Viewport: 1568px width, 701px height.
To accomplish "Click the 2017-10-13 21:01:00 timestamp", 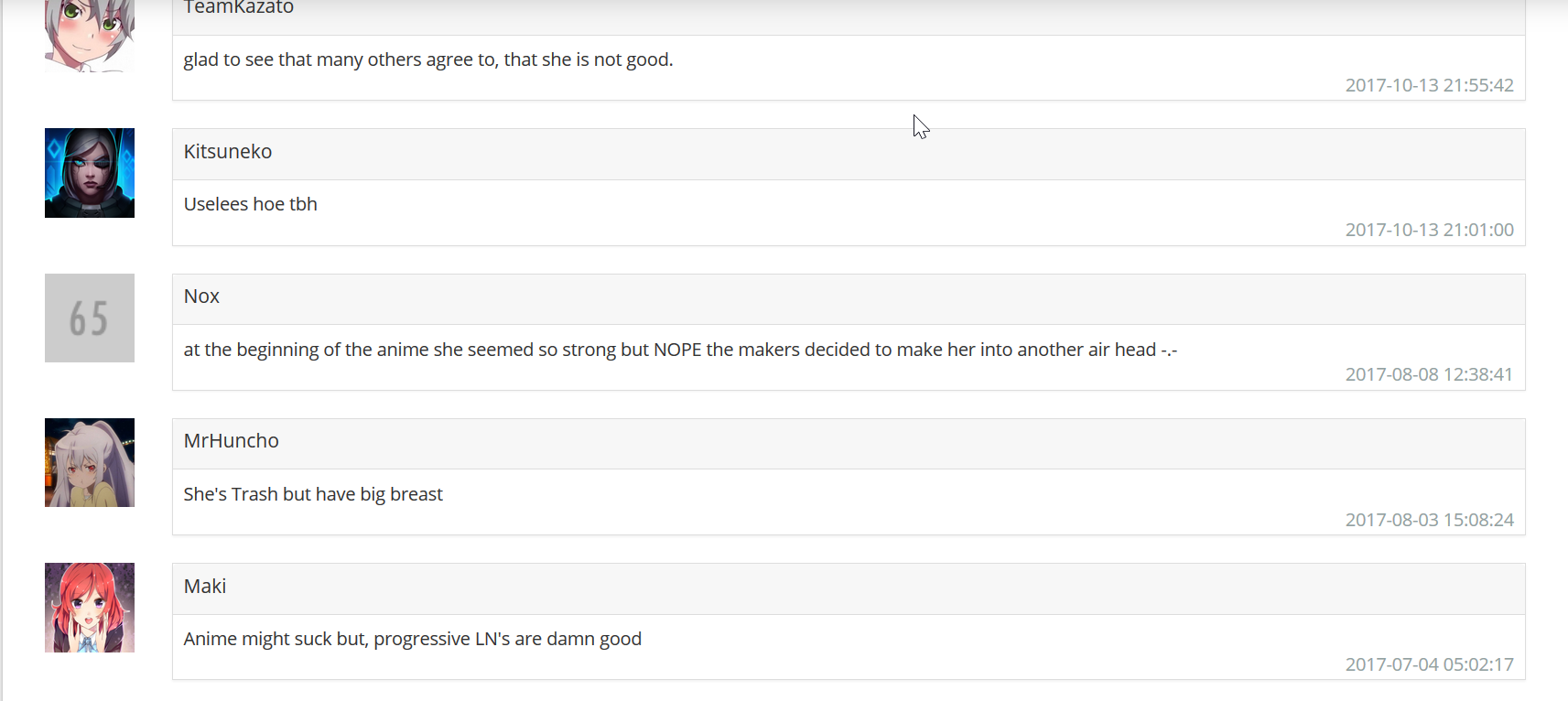I will [1429, 230].
